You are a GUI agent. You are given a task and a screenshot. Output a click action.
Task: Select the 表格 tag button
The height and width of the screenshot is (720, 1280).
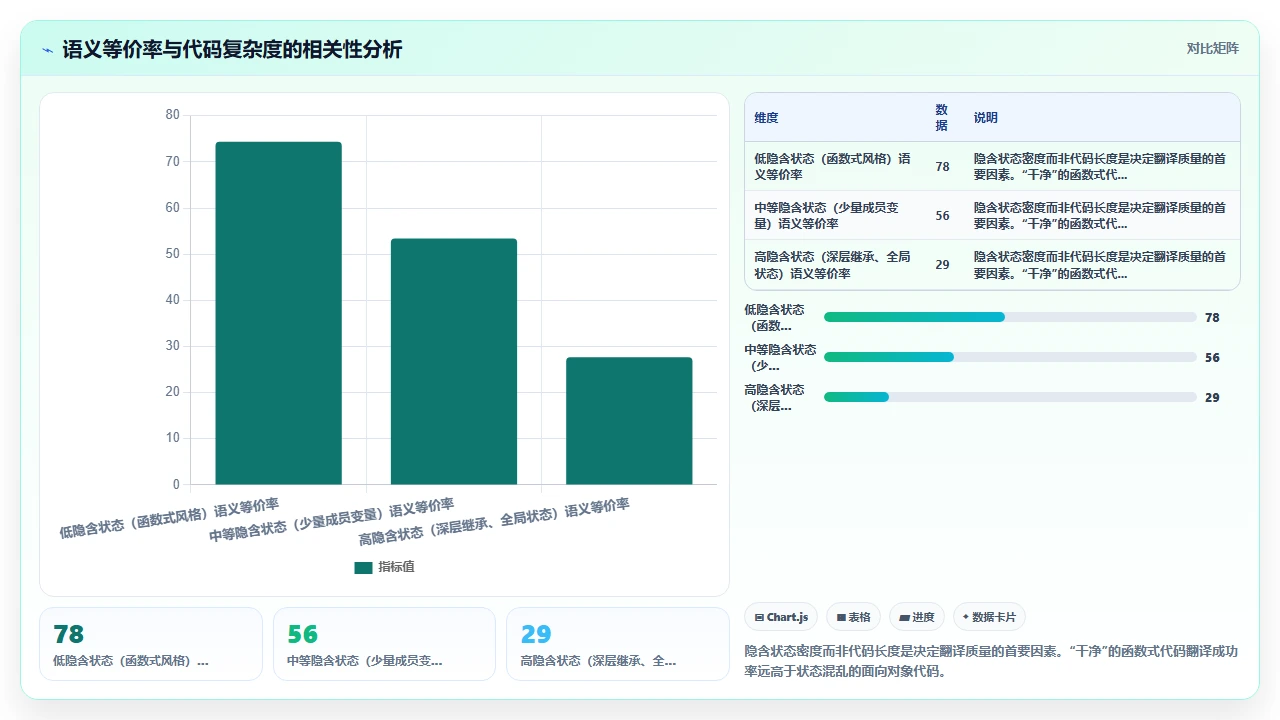coord(853,617)
